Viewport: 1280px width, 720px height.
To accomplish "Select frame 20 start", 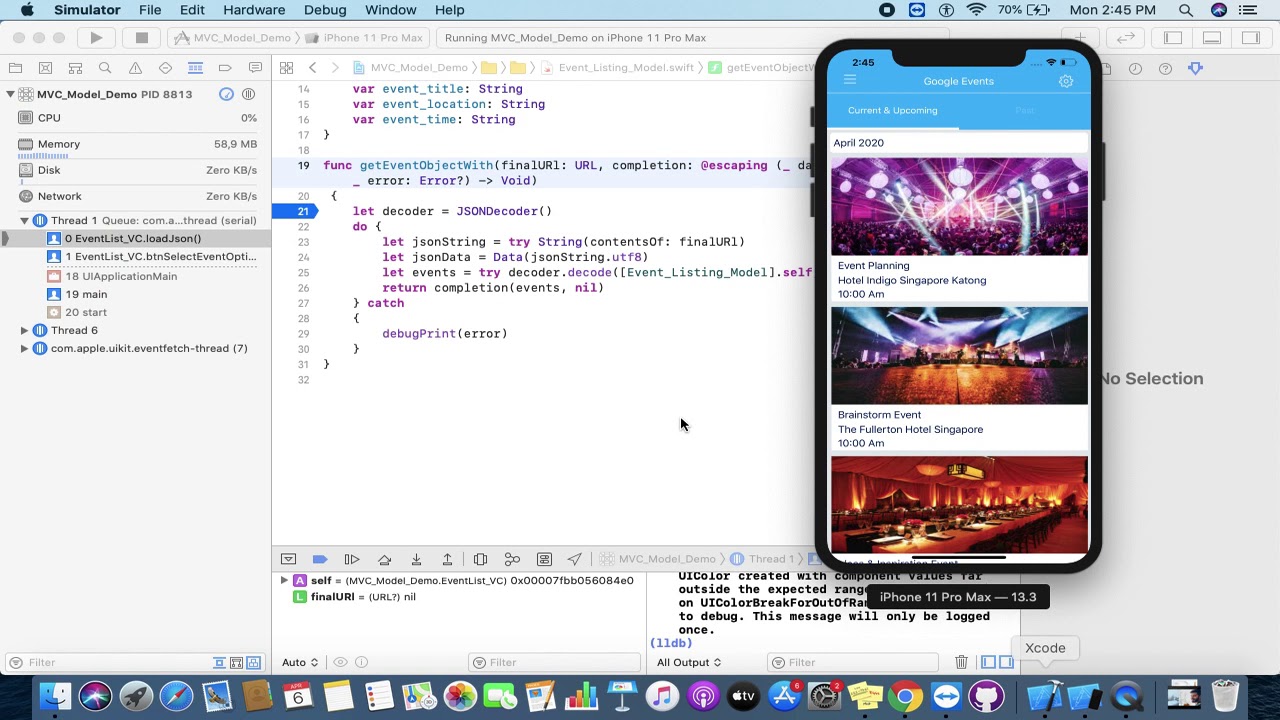I will pos(135,312).
